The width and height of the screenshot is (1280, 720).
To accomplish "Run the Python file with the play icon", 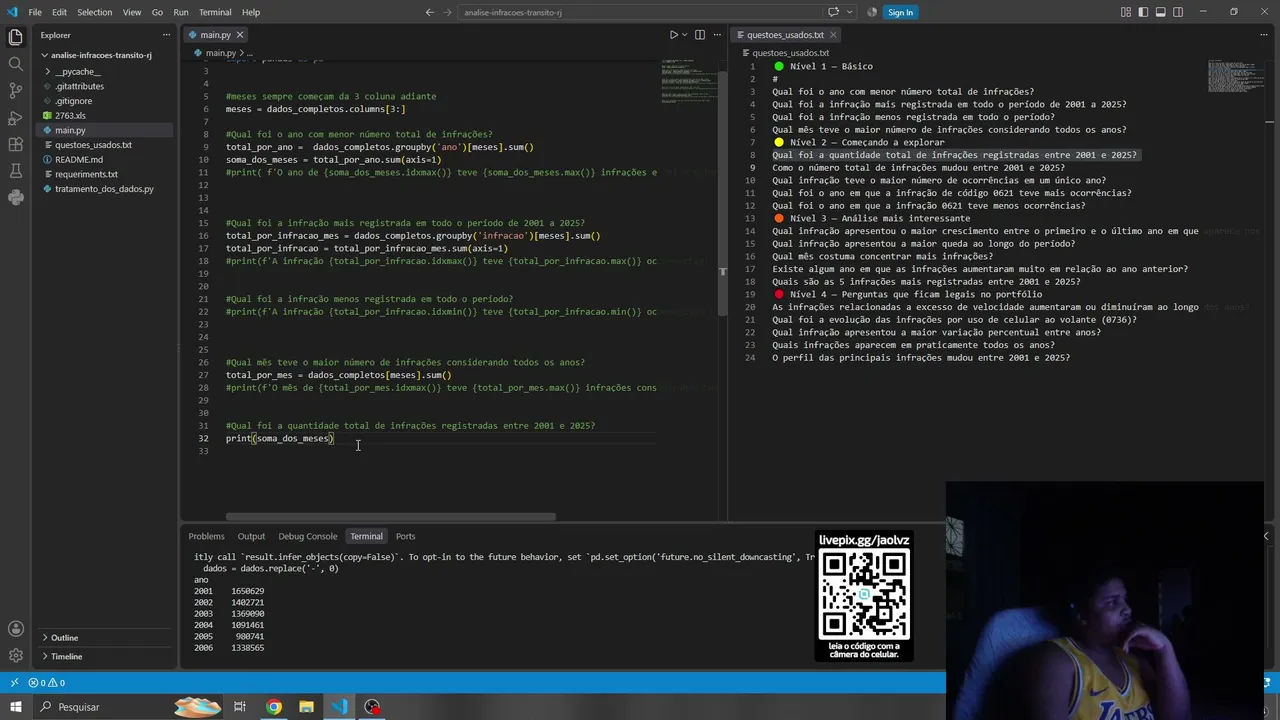I will coord(674,35).
